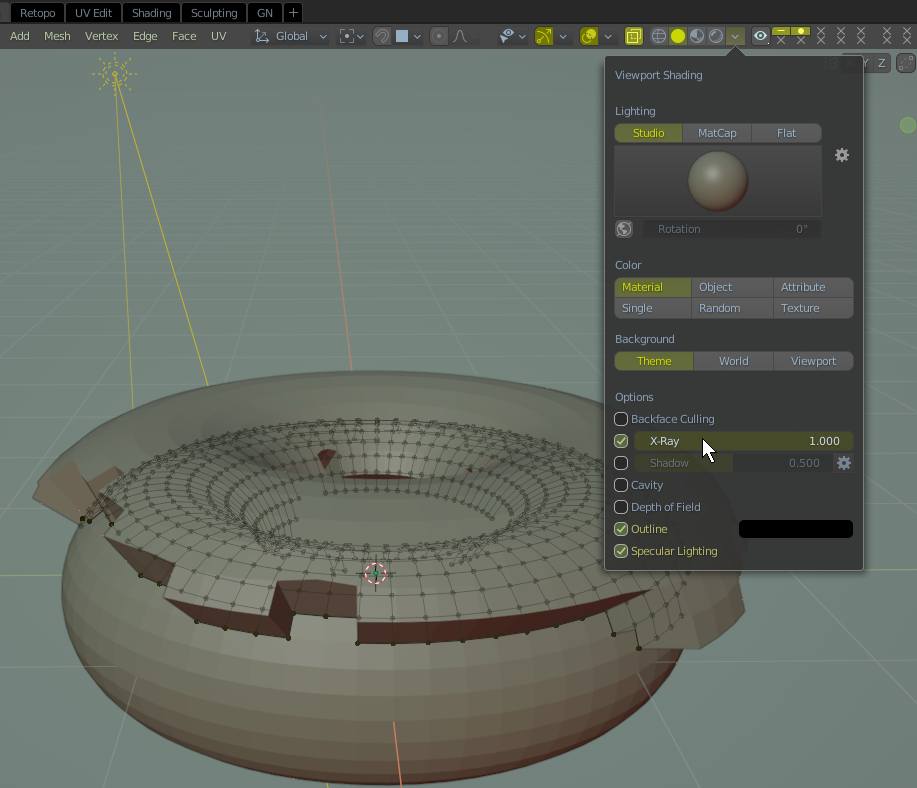Screen dimensions: 917x788
Task: Enable proportional editing icon
Action: click(x=438, y=36)
